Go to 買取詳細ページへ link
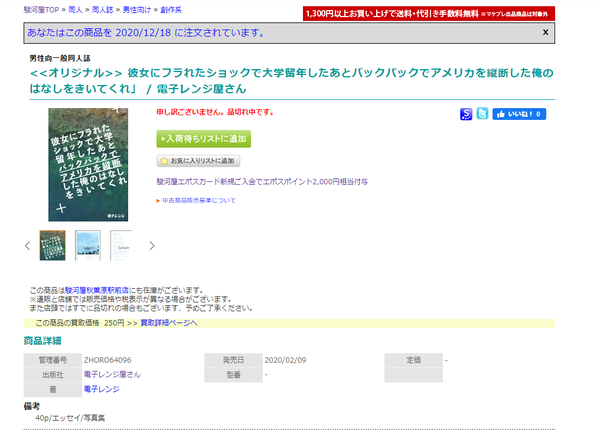The image size is (600, 430). pyautogui.click(x=169, y=323)
